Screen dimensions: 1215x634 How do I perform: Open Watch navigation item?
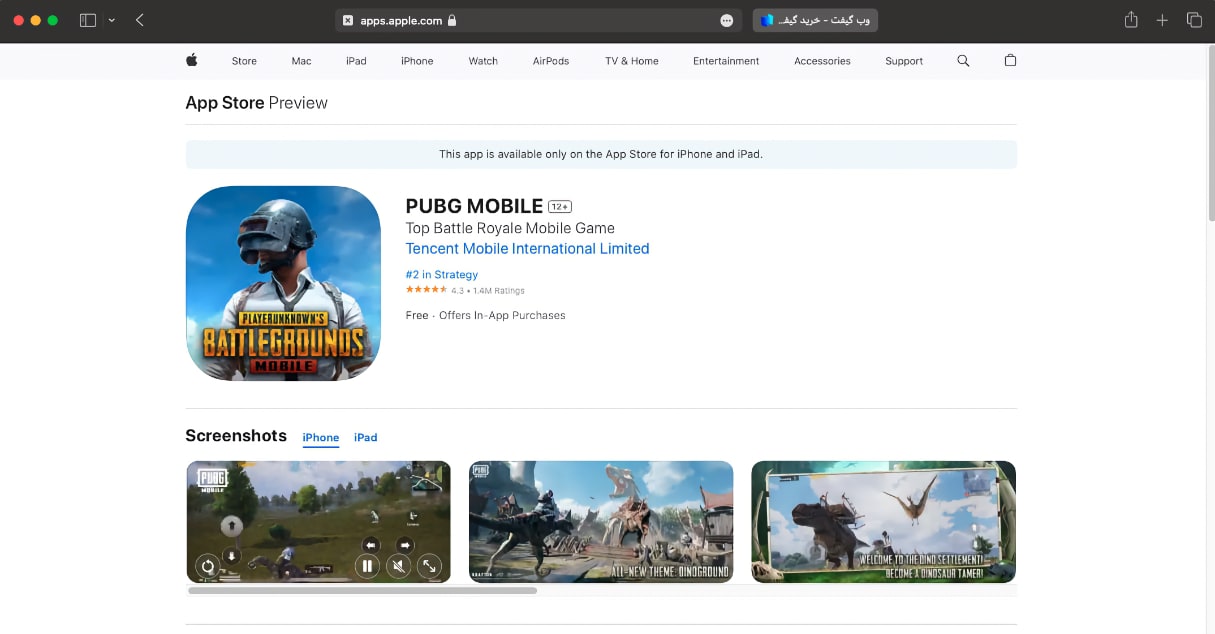click(483, 61)
